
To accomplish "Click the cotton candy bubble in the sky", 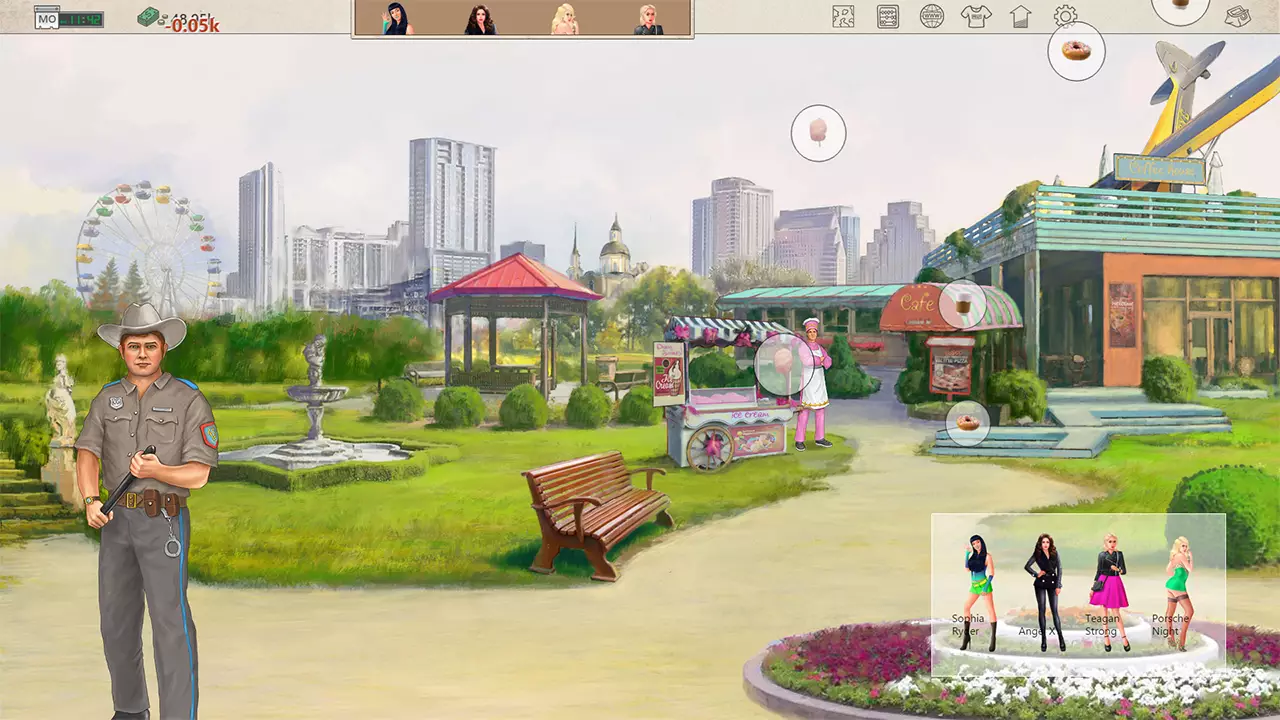I will pyautogui.click(x=818, y=132).
